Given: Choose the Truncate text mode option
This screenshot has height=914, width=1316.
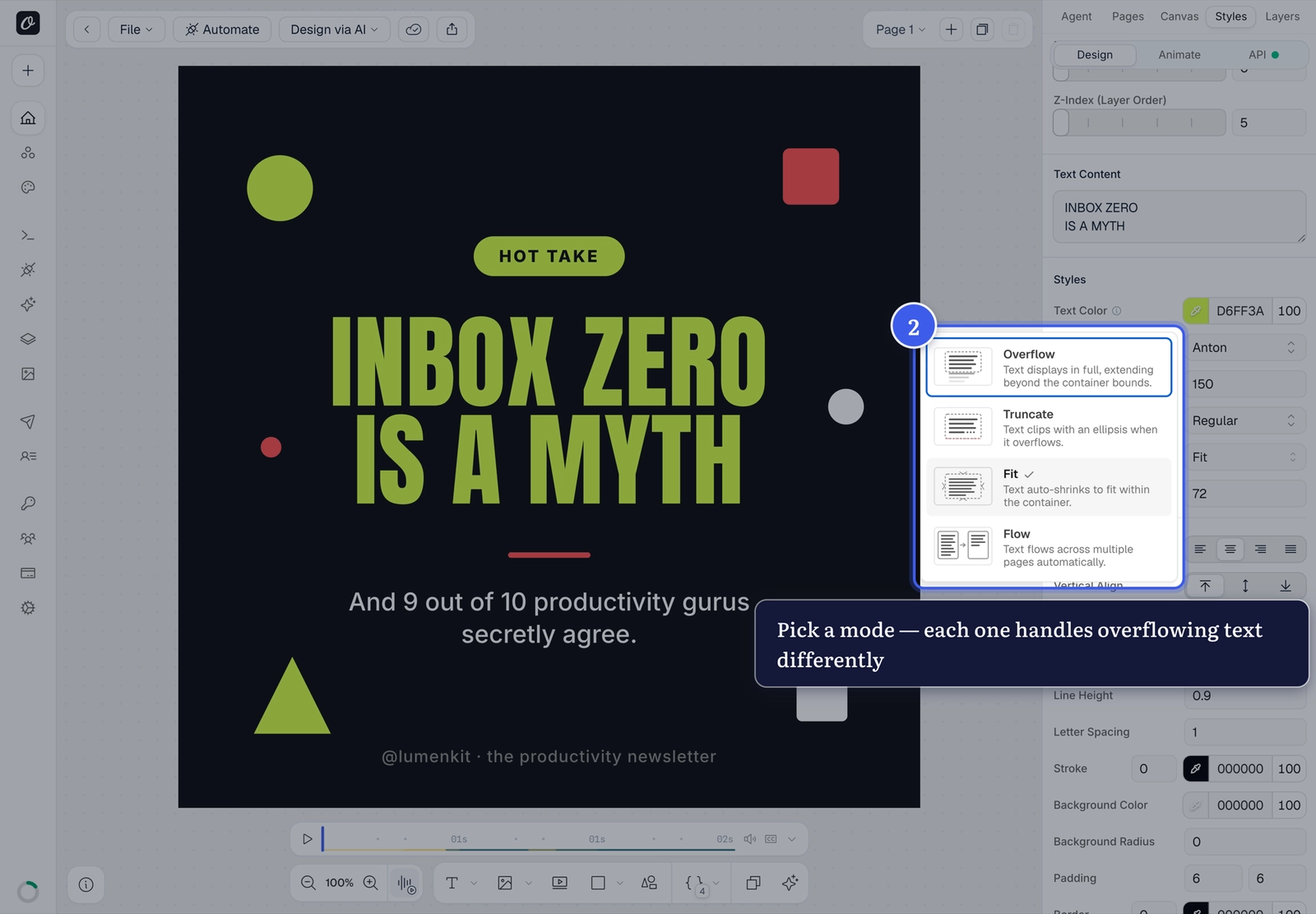Looking at the screenshot, I should (x=1049, y=428).
